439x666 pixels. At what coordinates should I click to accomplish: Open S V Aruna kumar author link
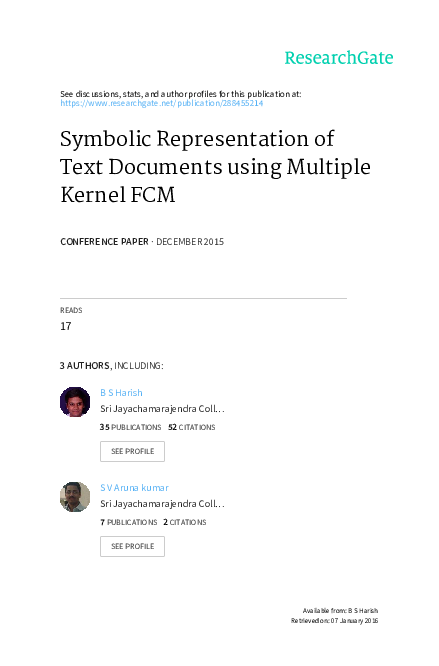click(x=134, y=488)
